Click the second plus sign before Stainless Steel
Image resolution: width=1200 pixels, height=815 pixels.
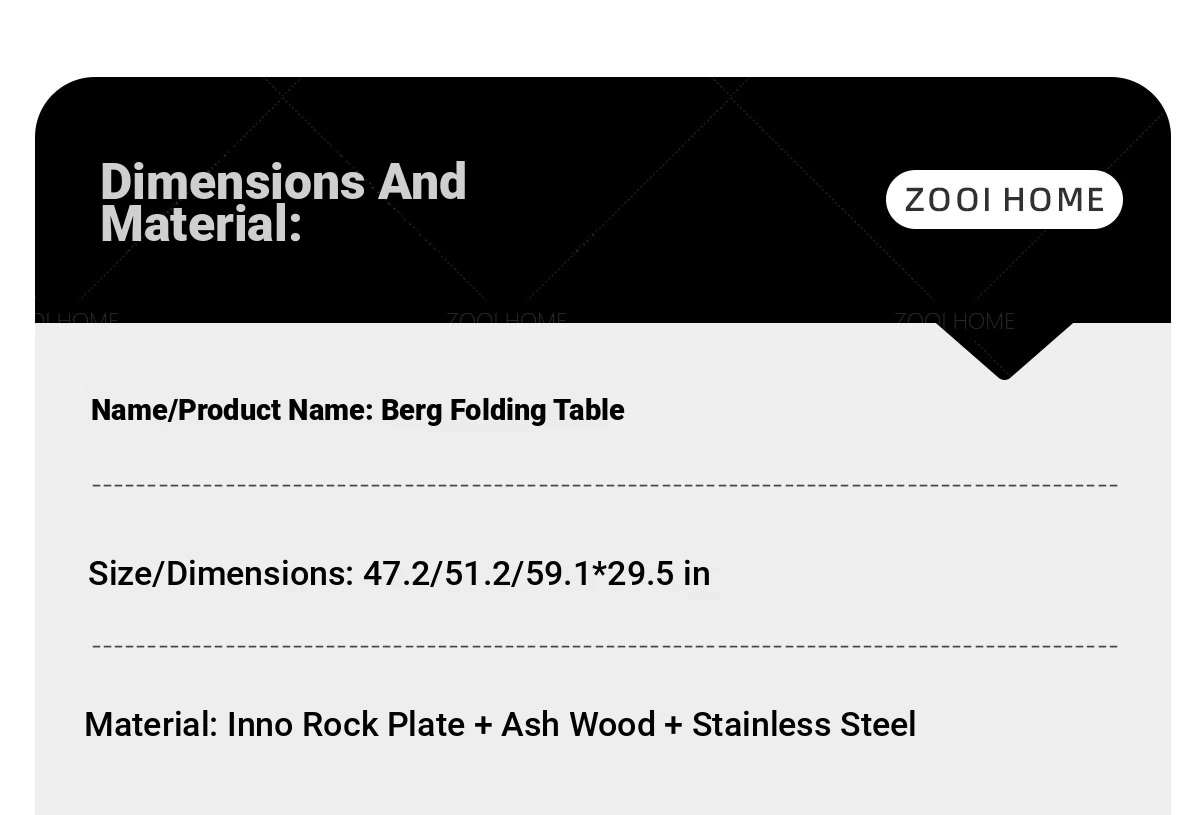pos(673,725)
